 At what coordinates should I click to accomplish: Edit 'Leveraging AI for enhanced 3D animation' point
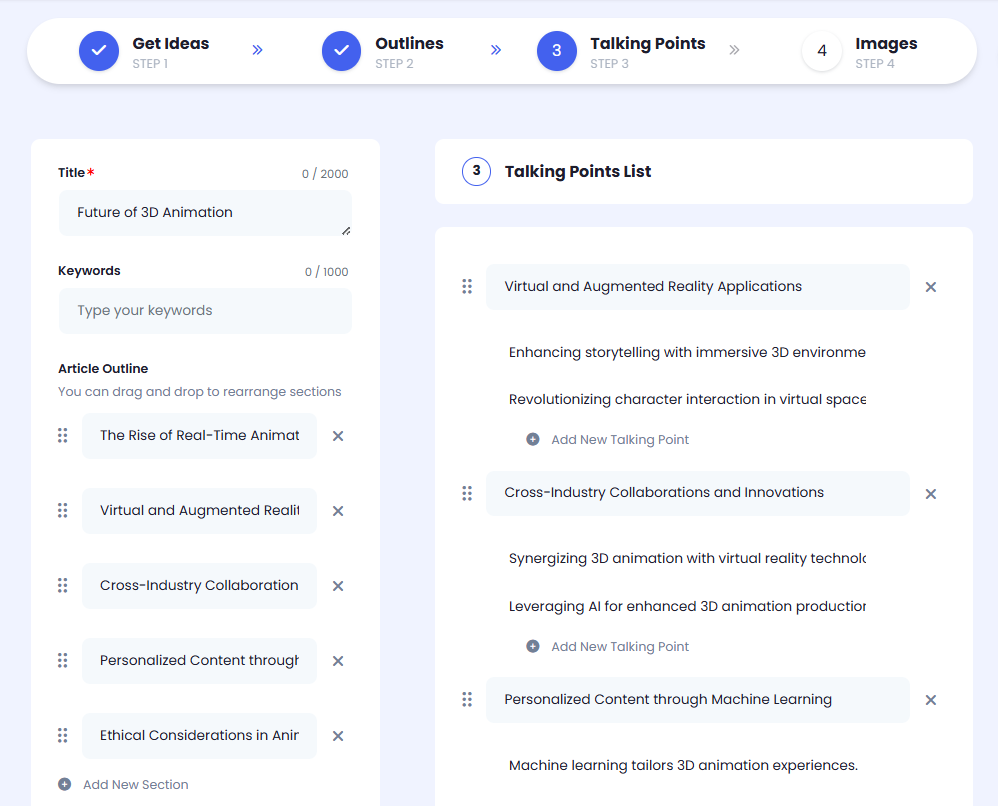[x=686, y=607]
